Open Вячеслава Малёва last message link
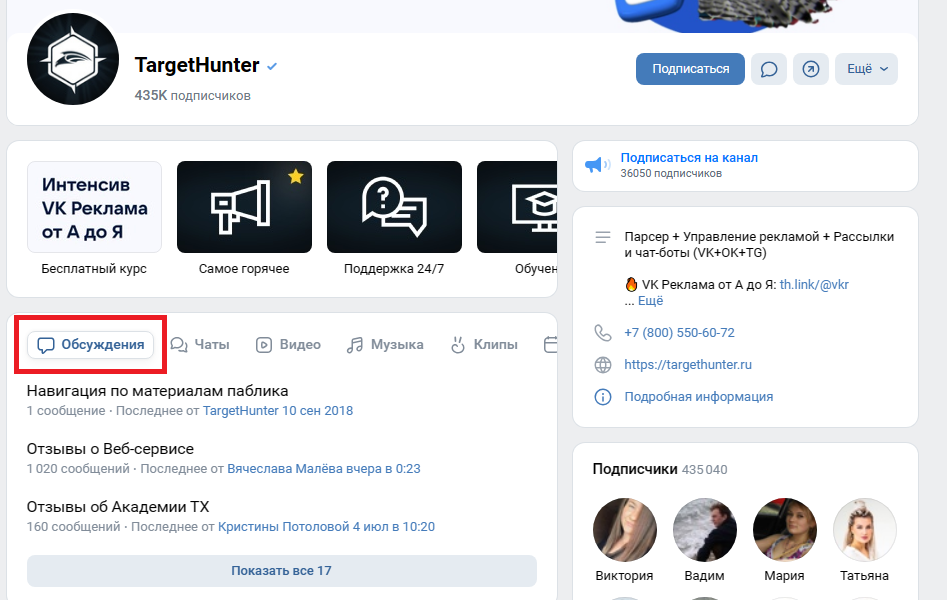 (x=324, y=469)
